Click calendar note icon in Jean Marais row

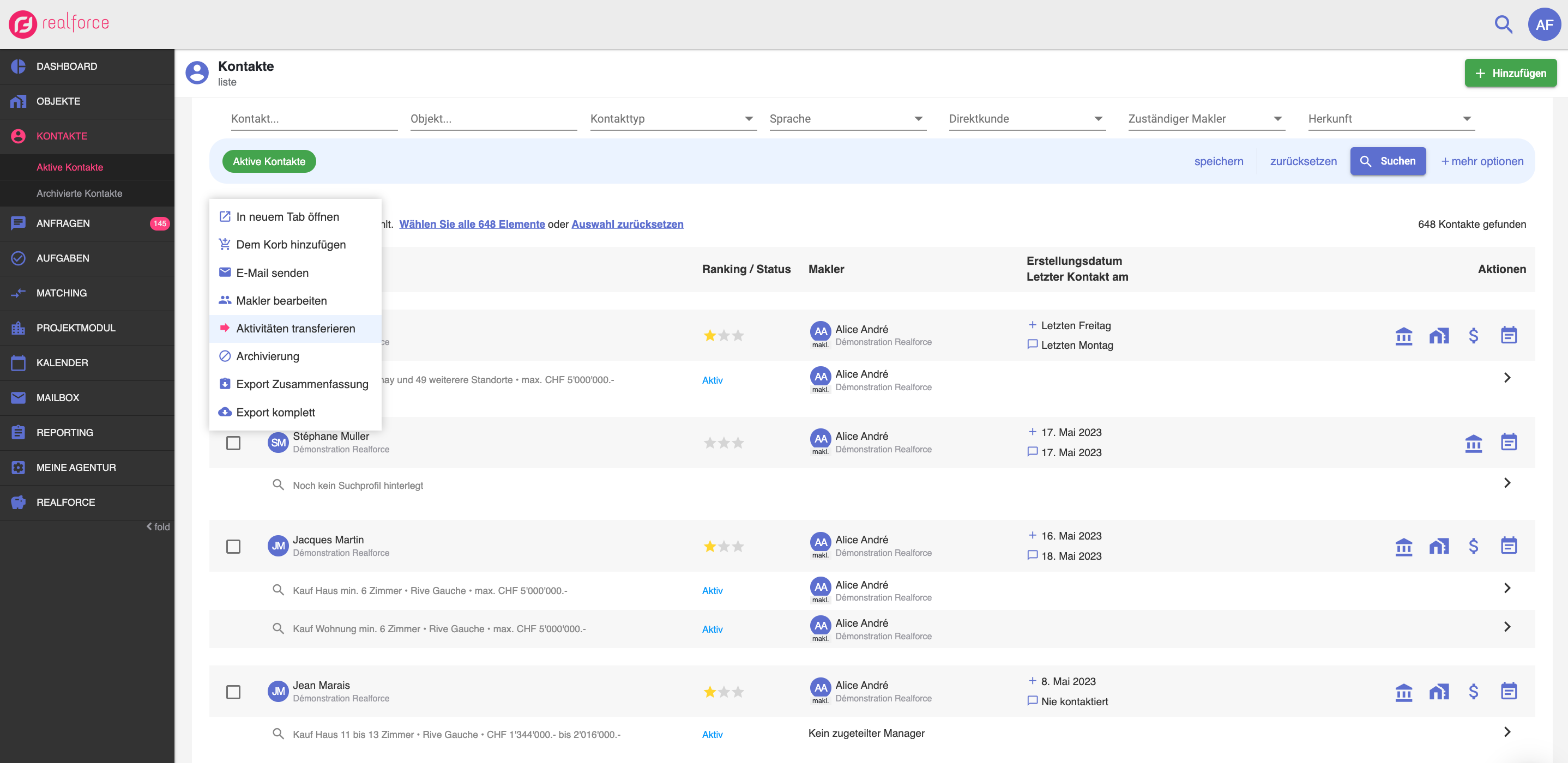coord(1509,691)
